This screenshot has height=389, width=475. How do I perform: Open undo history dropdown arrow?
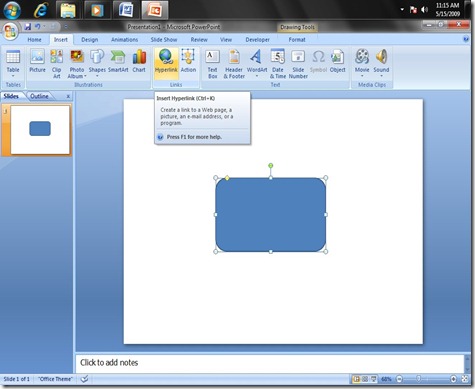[44, 26]
